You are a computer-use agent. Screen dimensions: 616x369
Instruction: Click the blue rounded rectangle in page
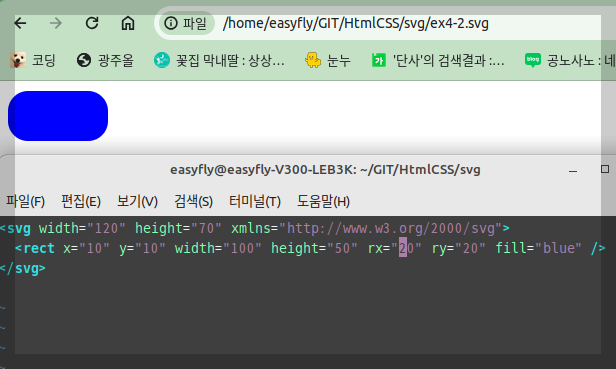[x=58, y=116]
